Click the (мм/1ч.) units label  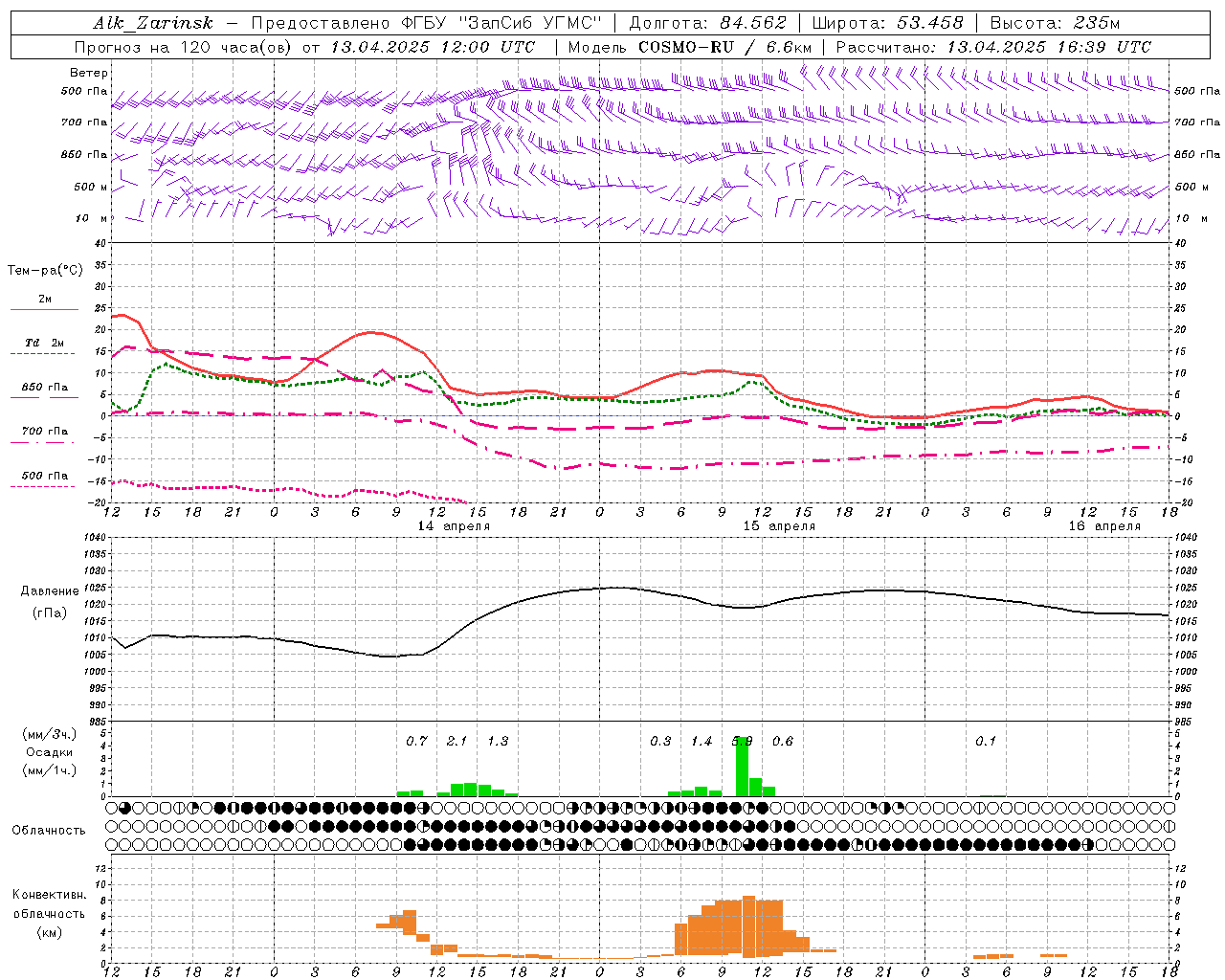point(48,770)
